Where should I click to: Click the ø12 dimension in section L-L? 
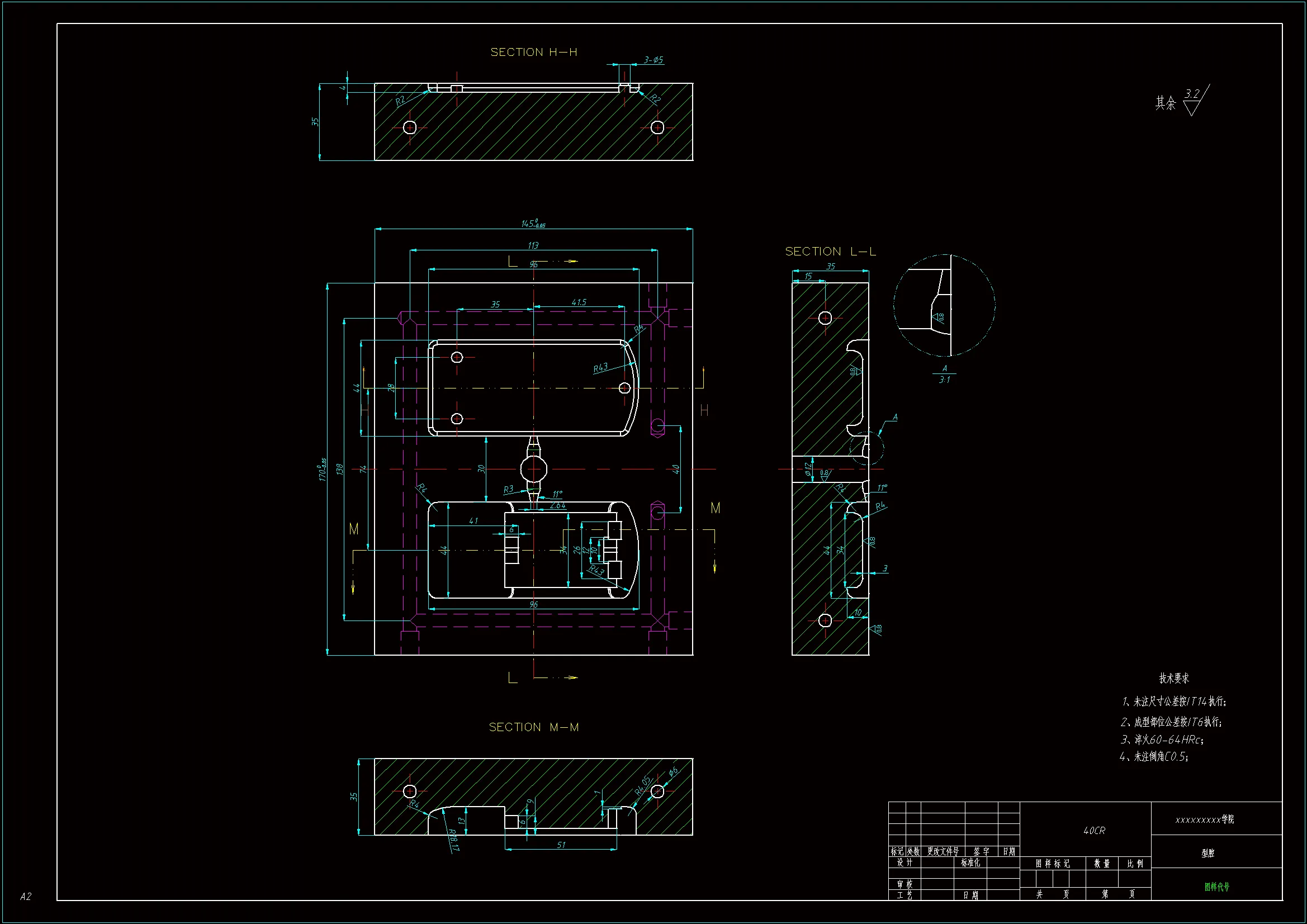pos(808,469)
